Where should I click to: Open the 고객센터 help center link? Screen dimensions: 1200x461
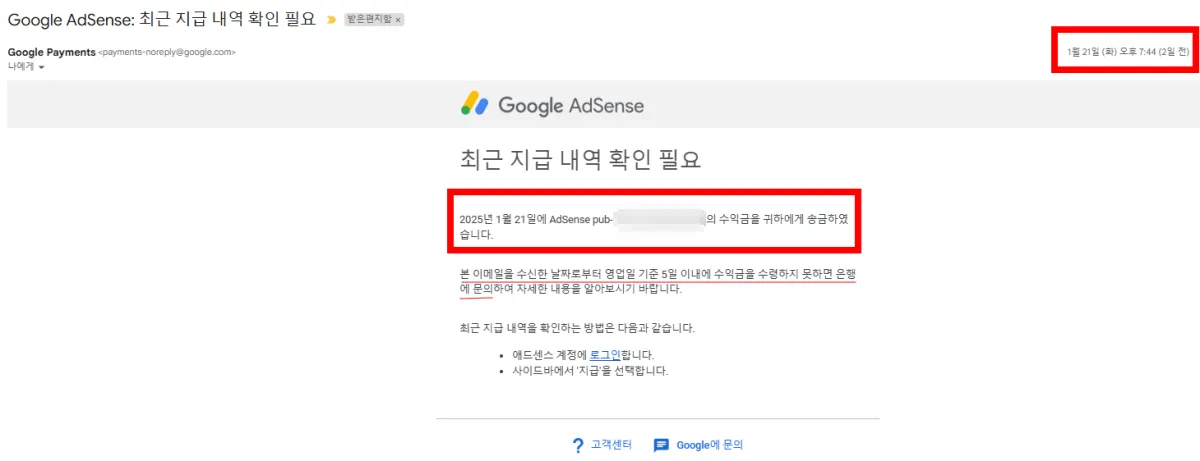coord(611,445)
